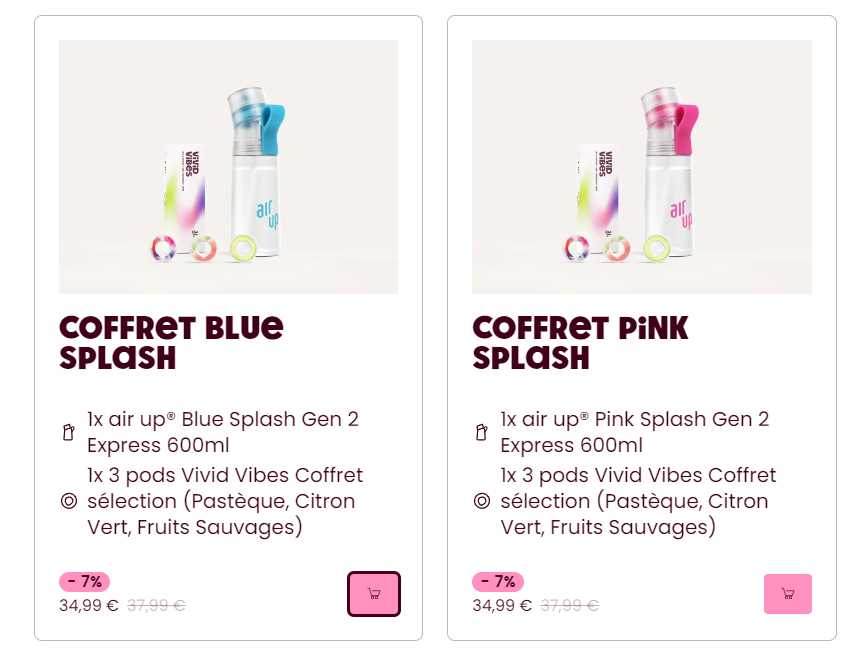Viewport: 854px width, 668px height.
Task: Select the Blue Splash Gen 2 Express text
Action: (x=222, y=432)
